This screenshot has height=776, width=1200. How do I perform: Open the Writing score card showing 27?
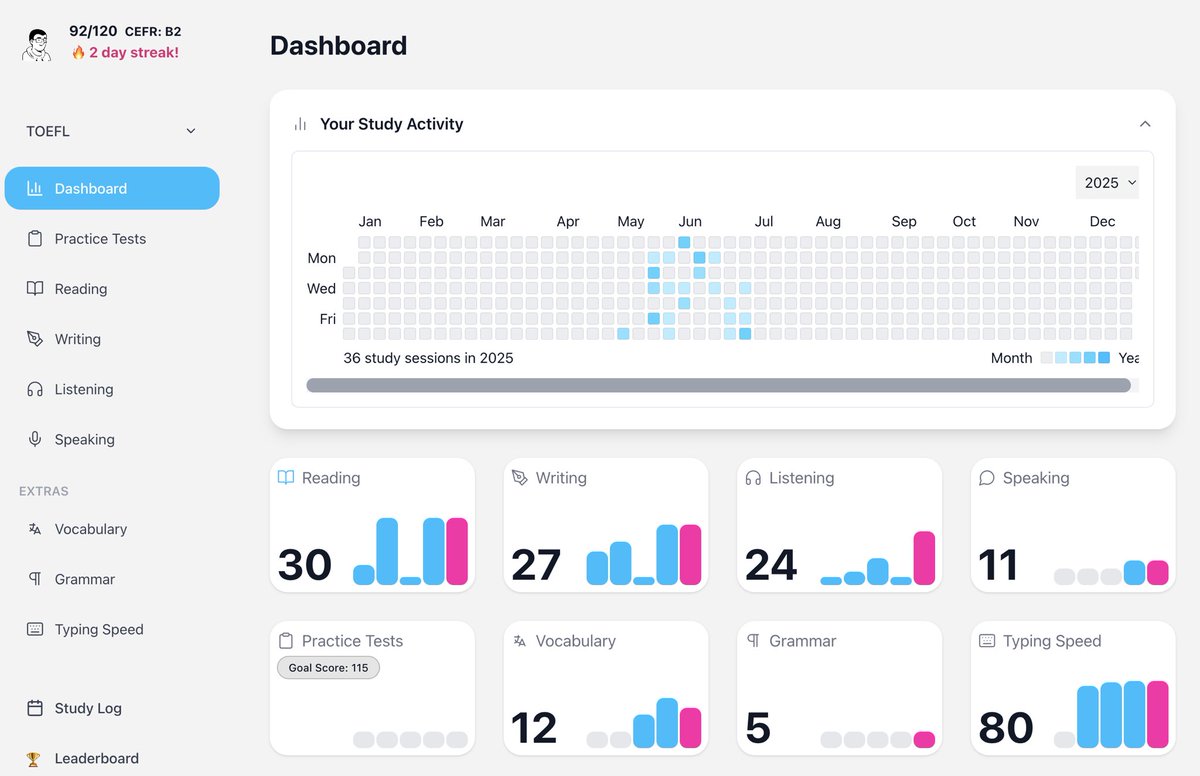point(606,525)
